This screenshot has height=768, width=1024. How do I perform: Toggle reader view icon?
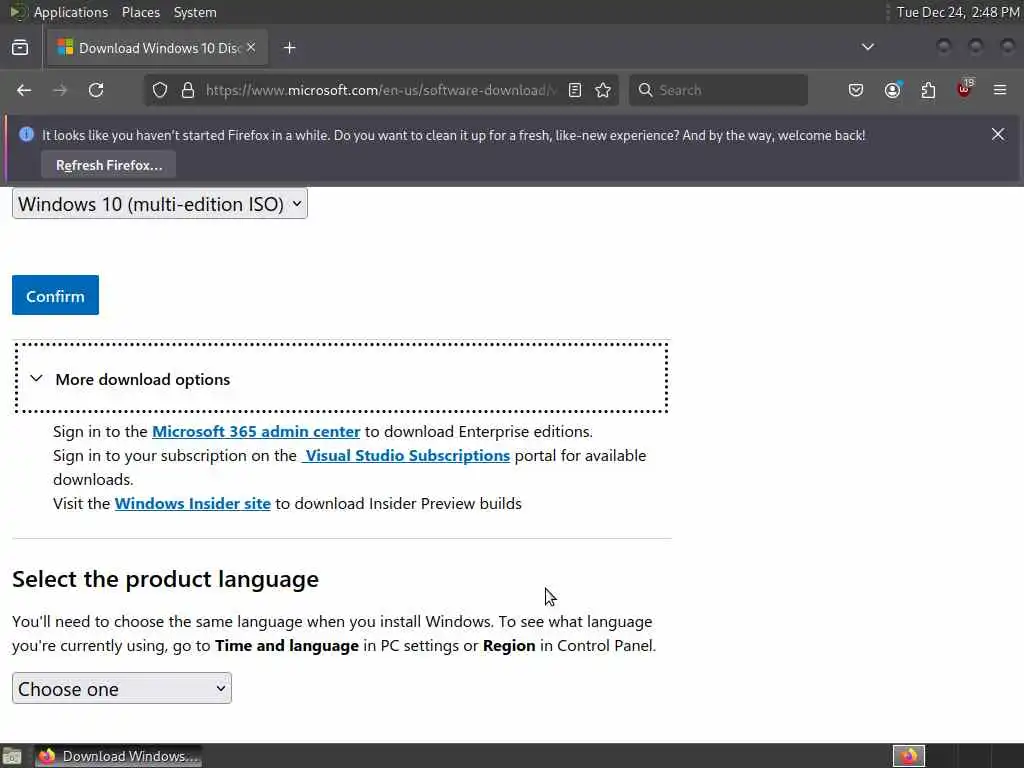pos(575,90)
